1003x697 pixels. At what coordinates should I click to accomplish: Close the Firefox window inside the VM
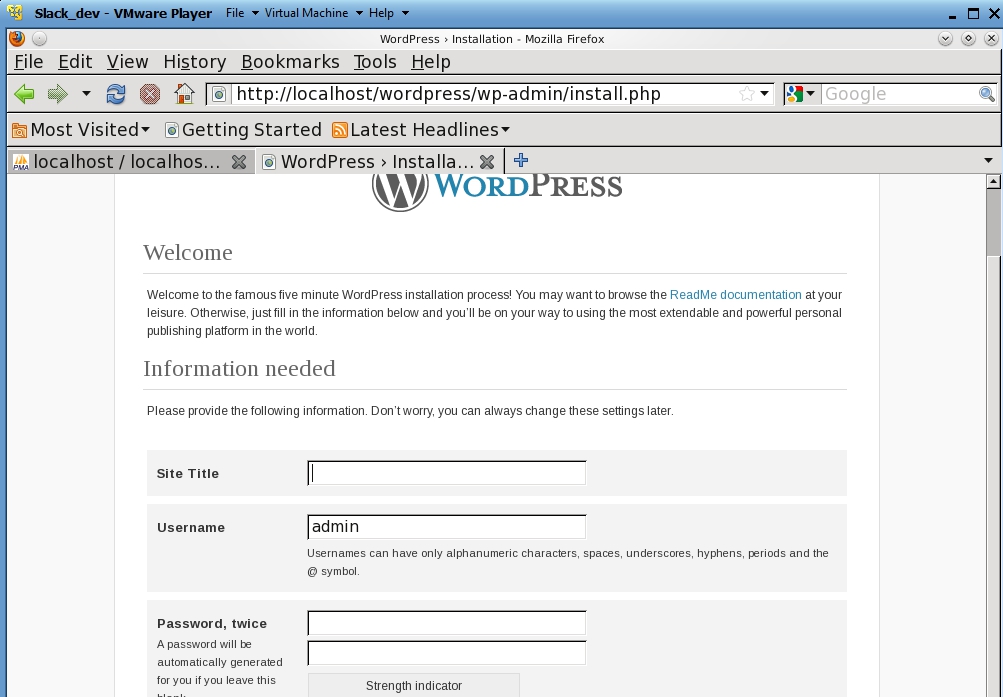coord(991,39)
